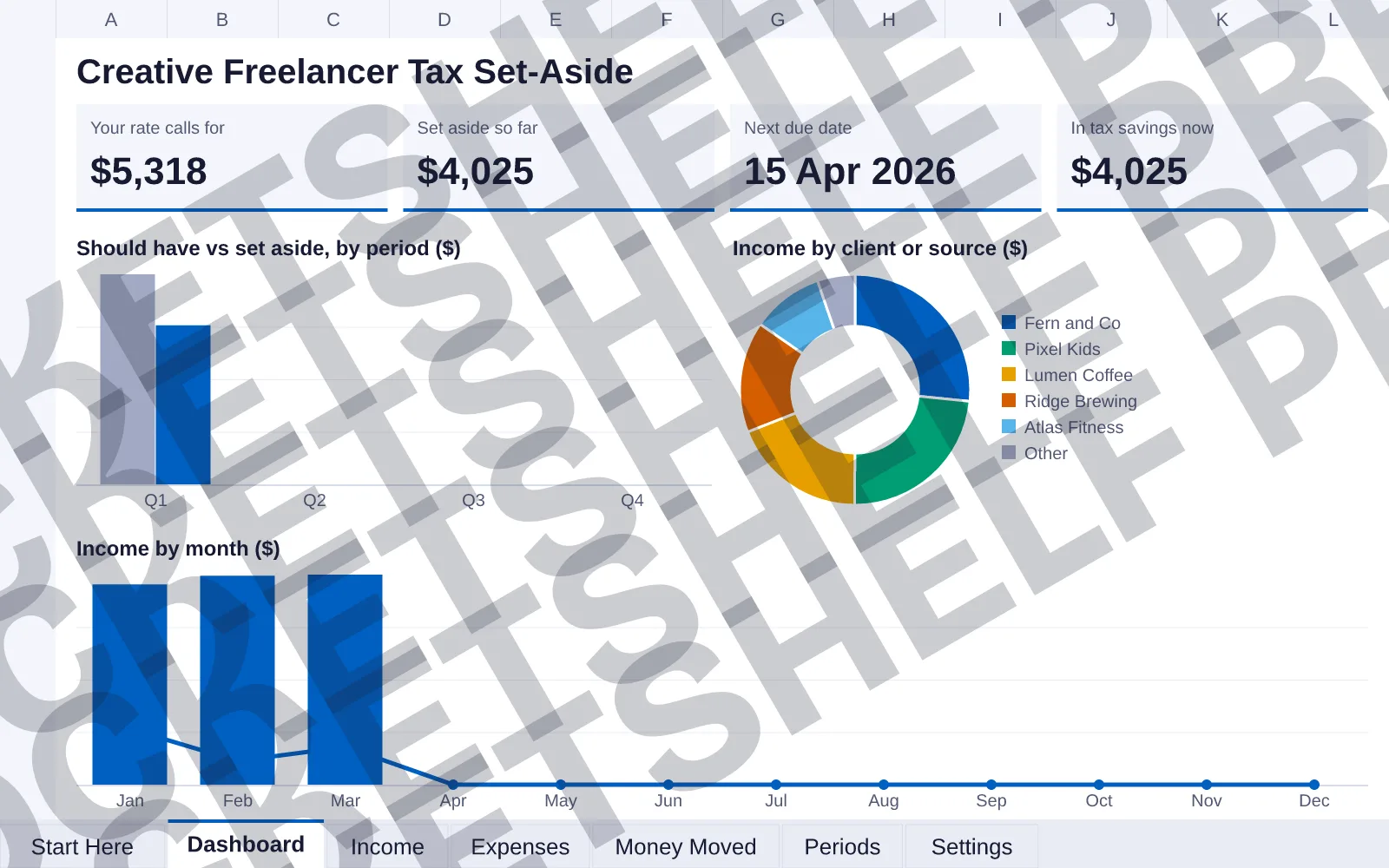Image resolution: width=1389 pixels, height=868 pixels.
Task: Select column D header
Action: [x=444, y=19]
